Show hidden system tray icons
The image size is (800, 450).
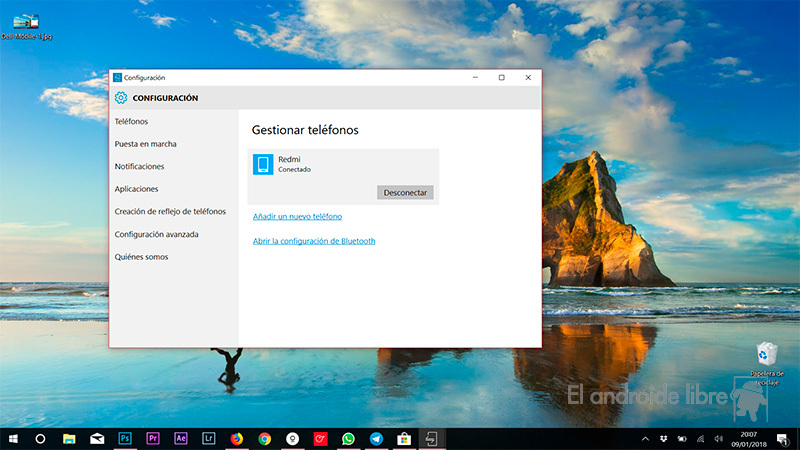(645, 439)
